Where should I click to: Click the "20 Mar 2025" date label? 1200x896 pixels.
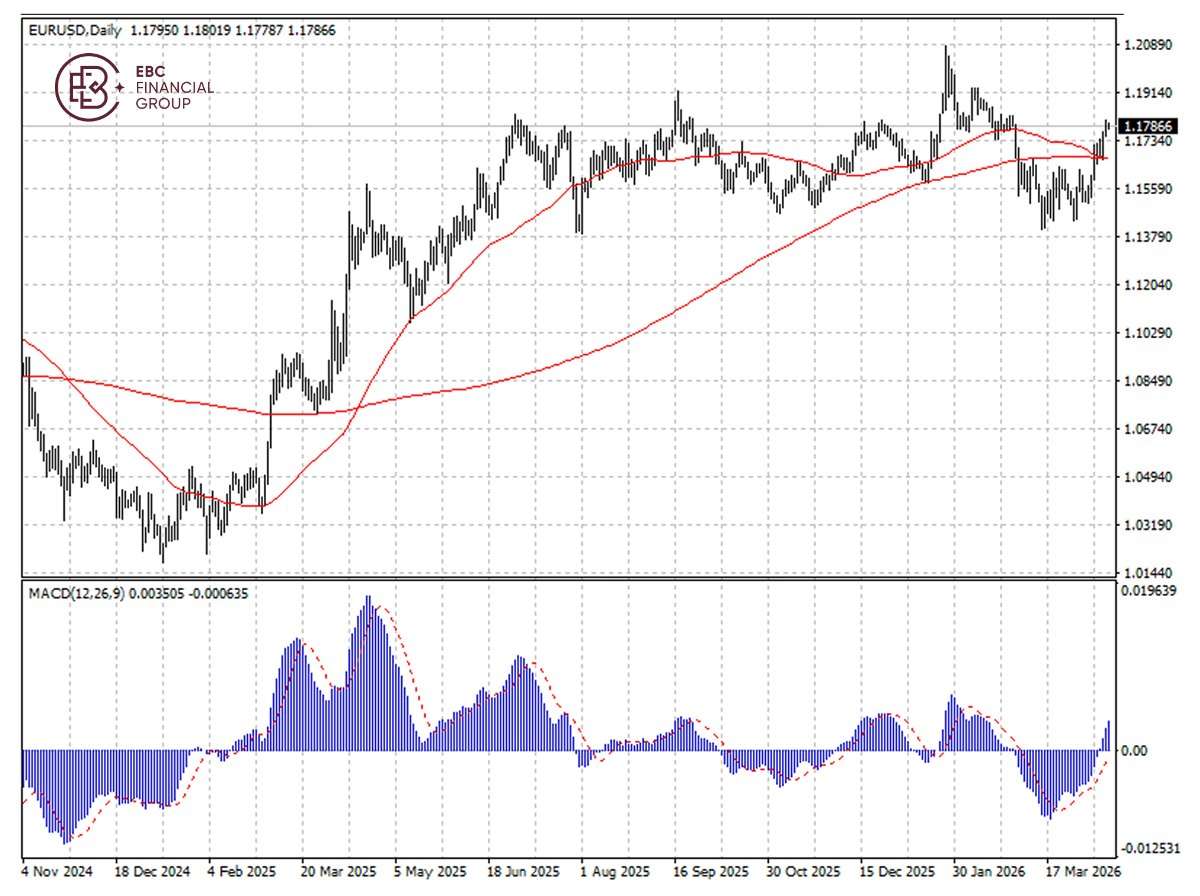(x=340, y=872)
